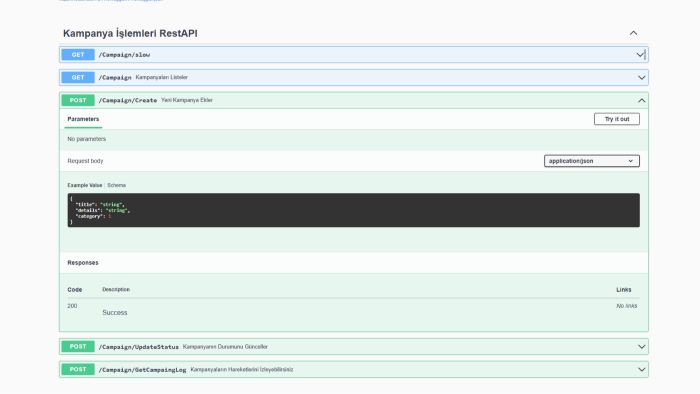Click the Kampanya İşlemleri RestAPI heading
This screenshot has height=394, width=700.
point(130,33)
